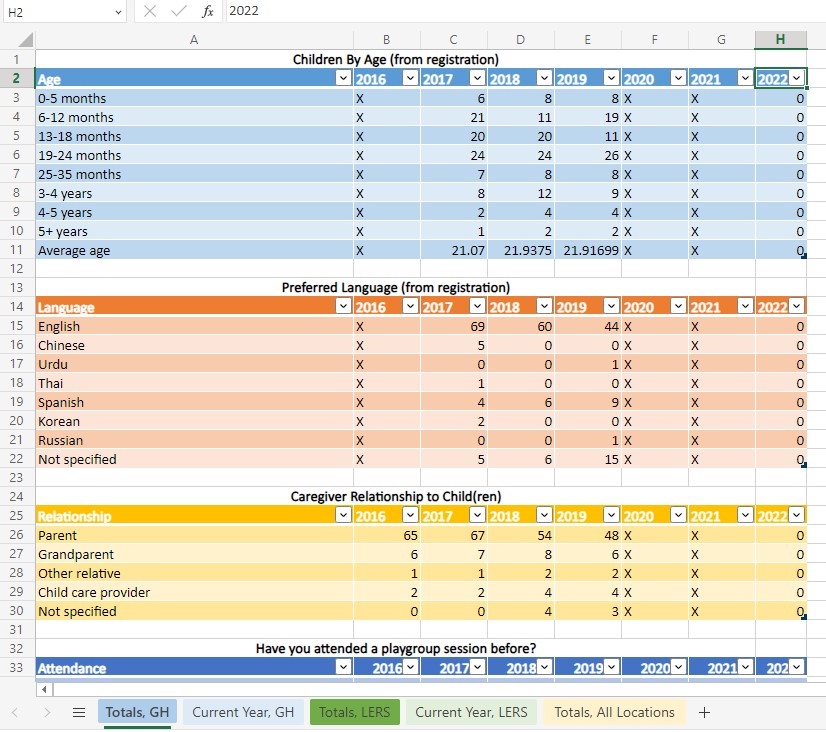Open the Relationship filter dropdown
The height and width of the screenshot is (732, 826).
(x=344, y=515)
